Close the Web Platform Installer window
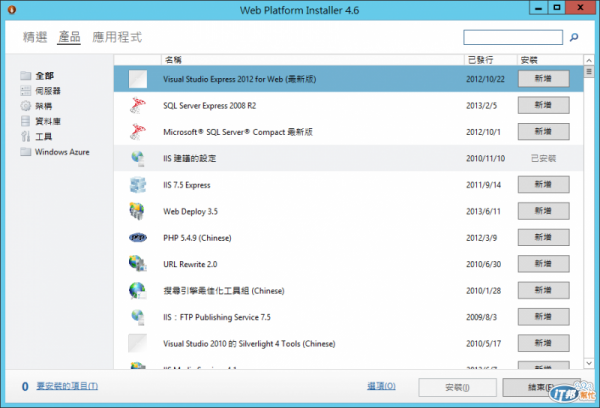The height and width of the screenshot is (408, 600). (580, 8)
